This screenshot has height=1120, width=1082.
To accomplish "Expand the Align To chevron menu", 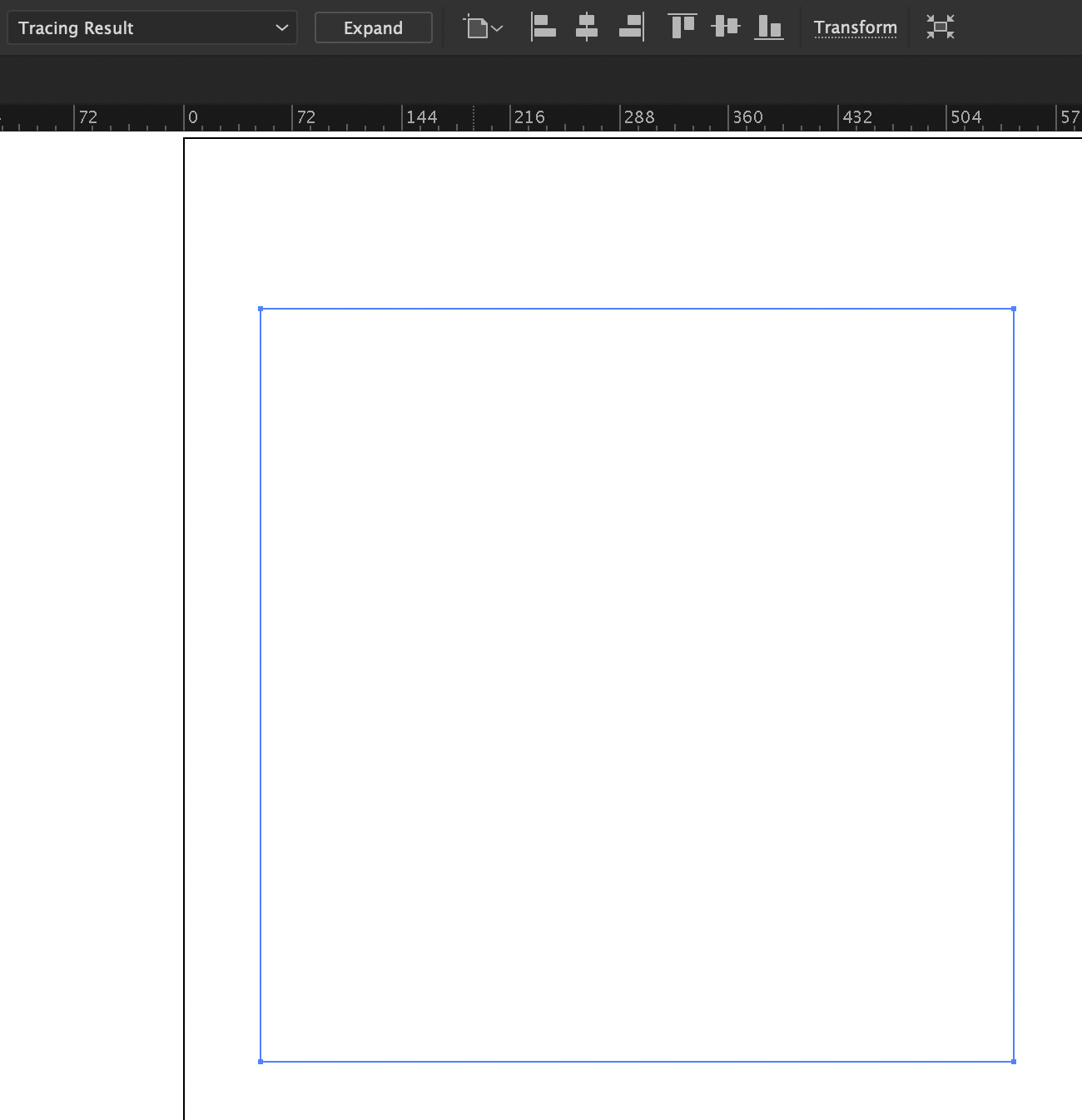I will click(497, 27).
